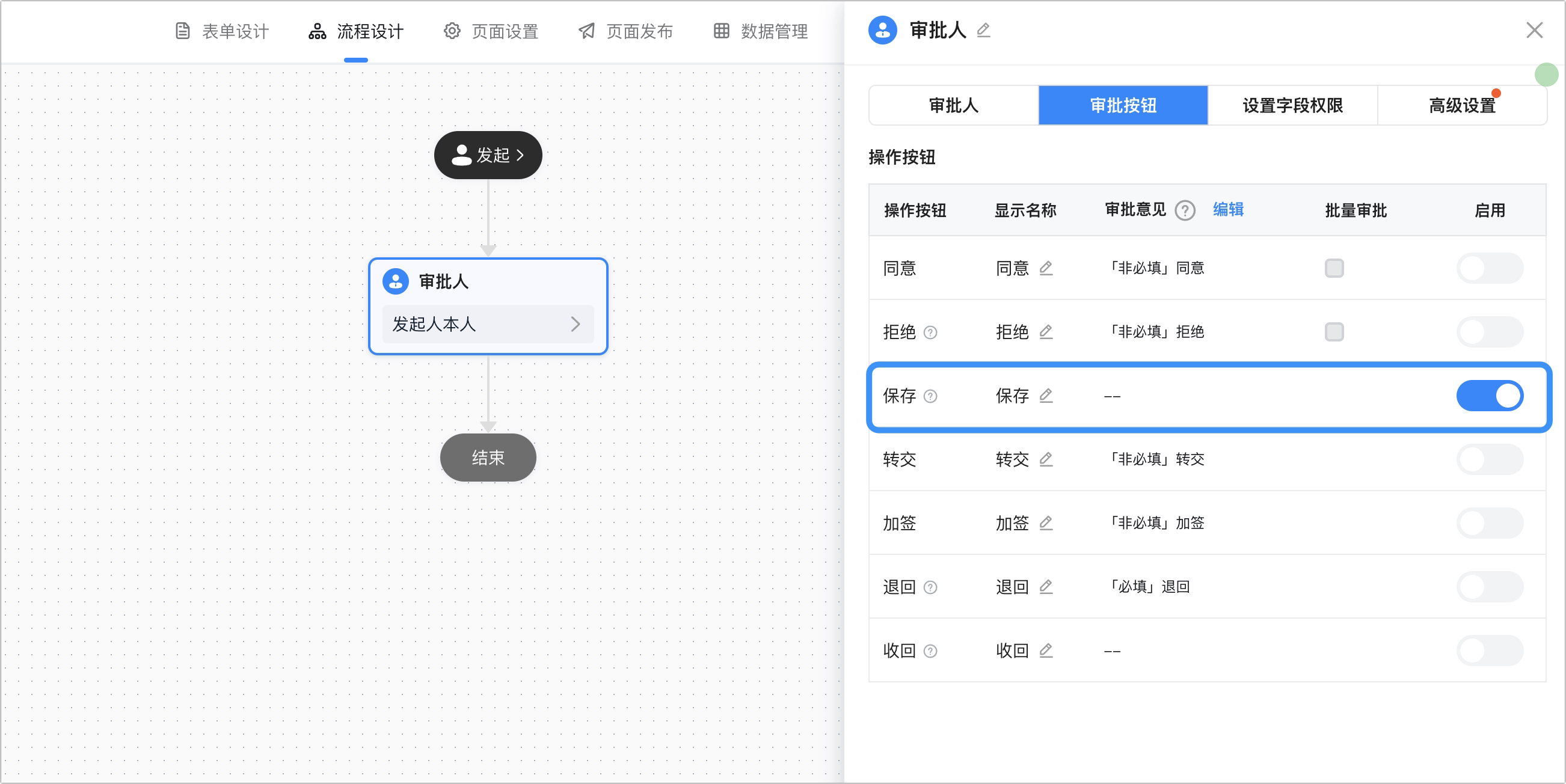Click the help icon next to 审批意见
Screen dimensions: 1566x784
click(x=1185, y=210)
